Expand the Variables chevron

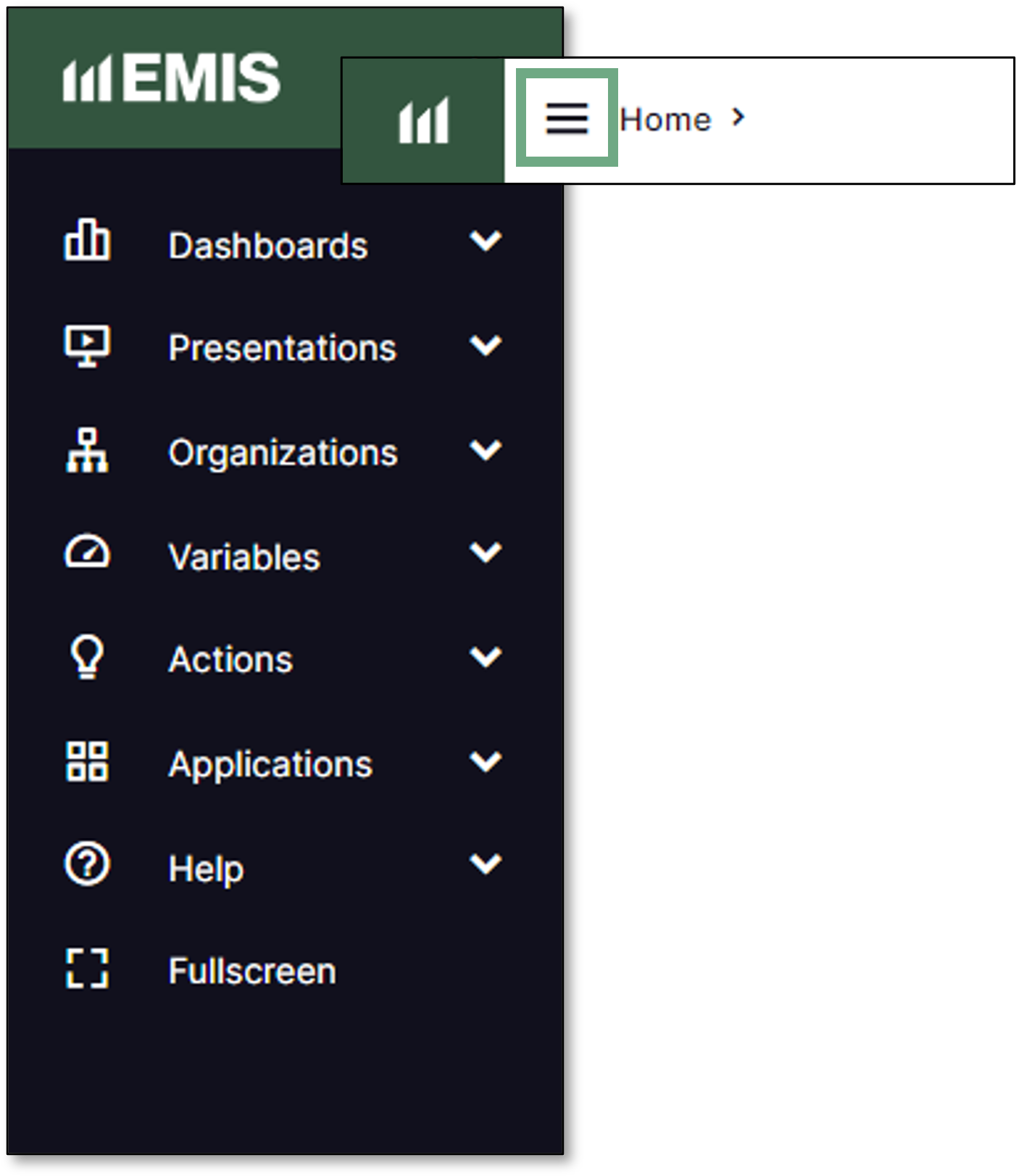coord(486,552)
